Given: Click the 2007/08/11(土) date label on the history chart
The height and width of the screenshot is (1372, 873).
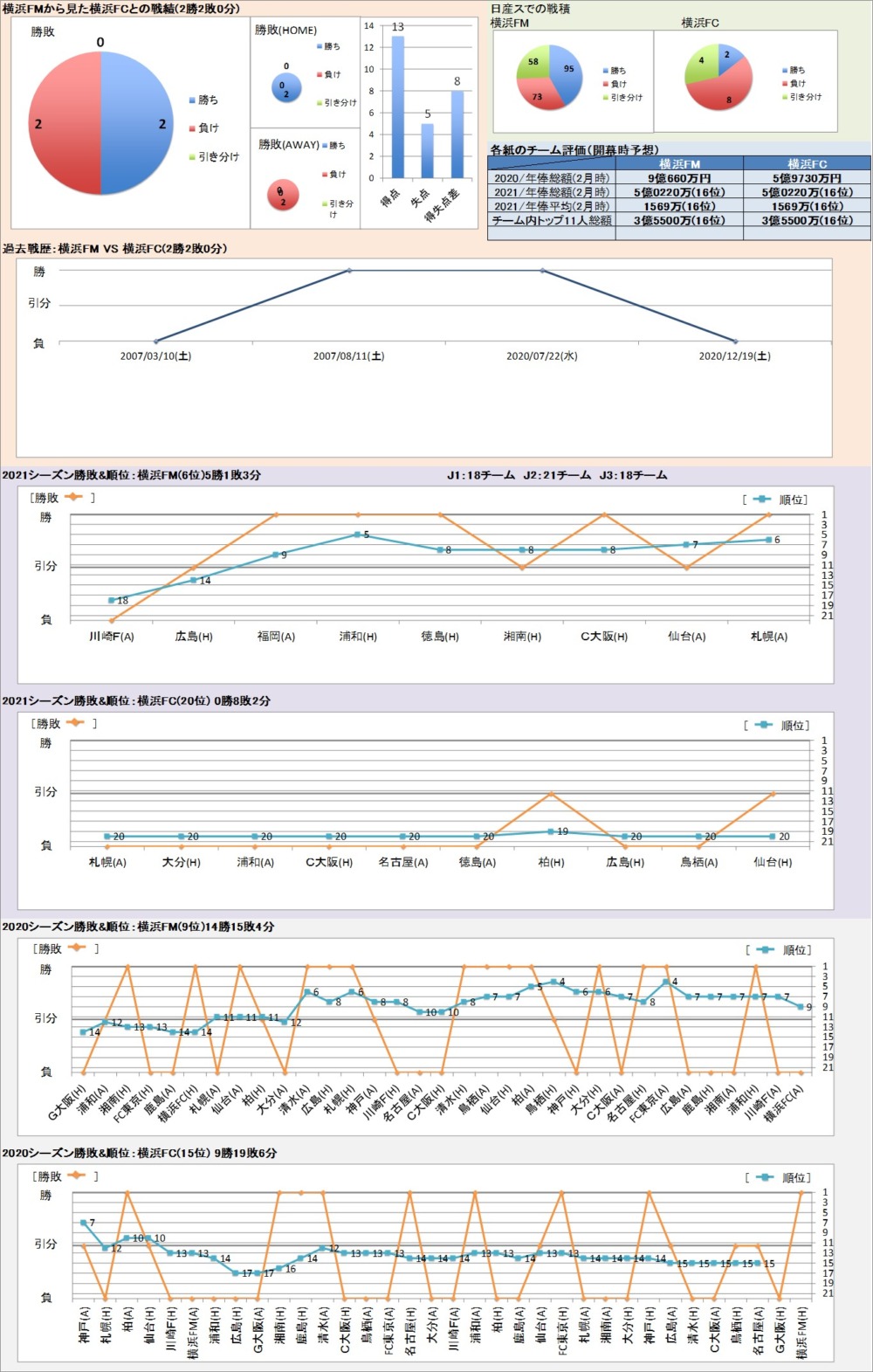Looking at the screenshot, I should coord(348,356).
